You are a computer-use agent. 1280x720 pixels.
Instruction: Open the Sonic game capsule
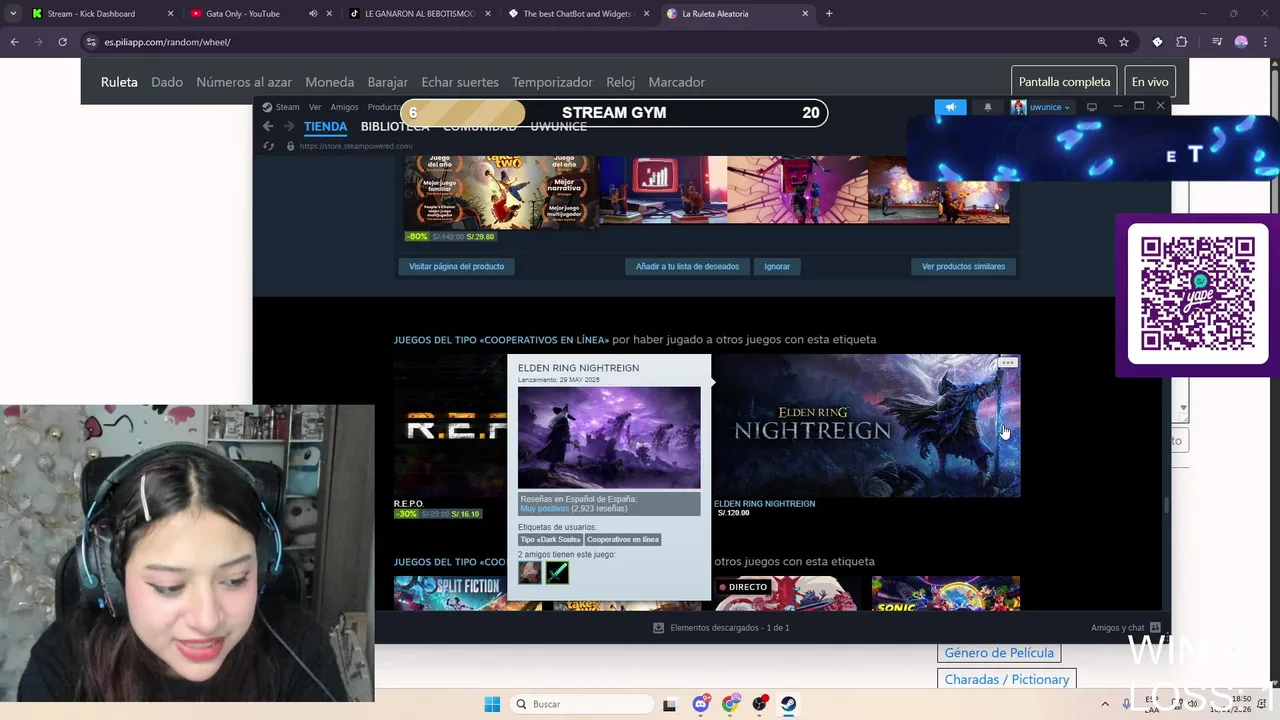click(x=946, y=593)
